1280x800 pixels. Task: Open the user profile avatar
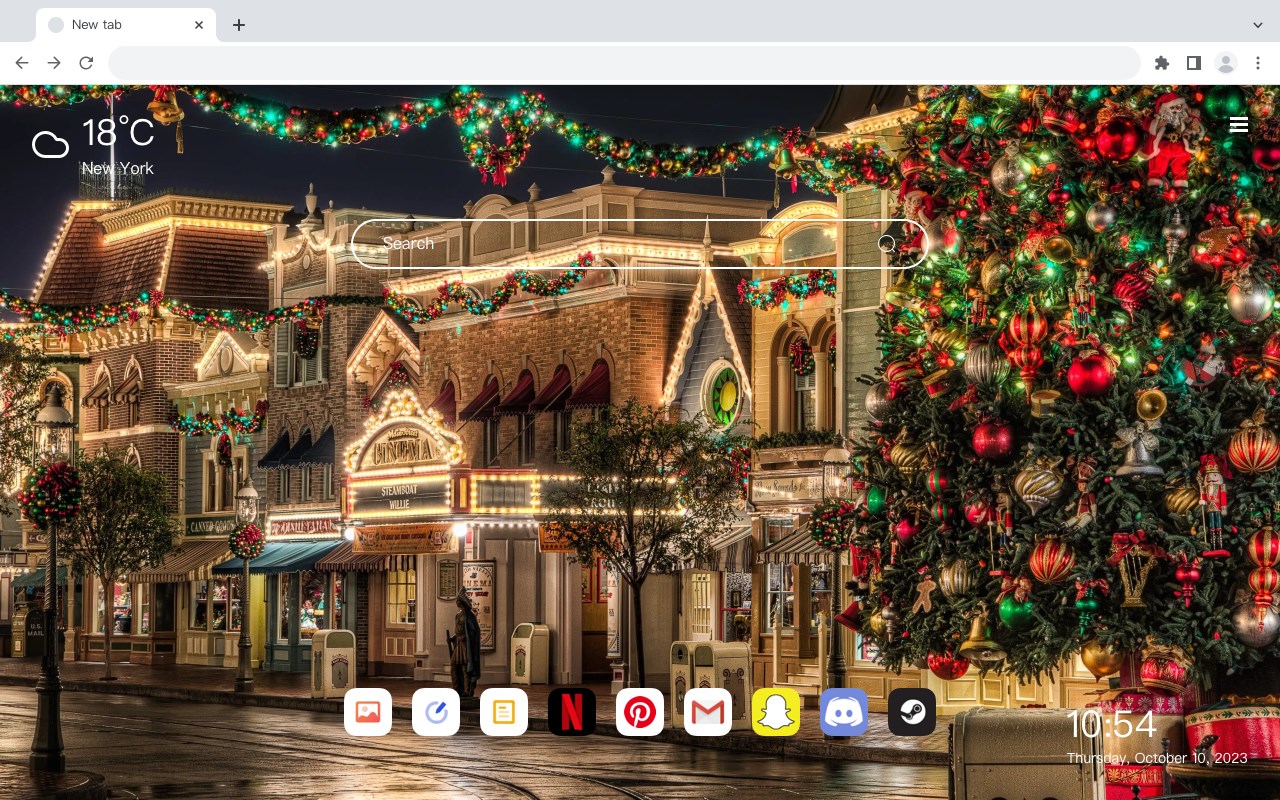[x=1226, y=63]
